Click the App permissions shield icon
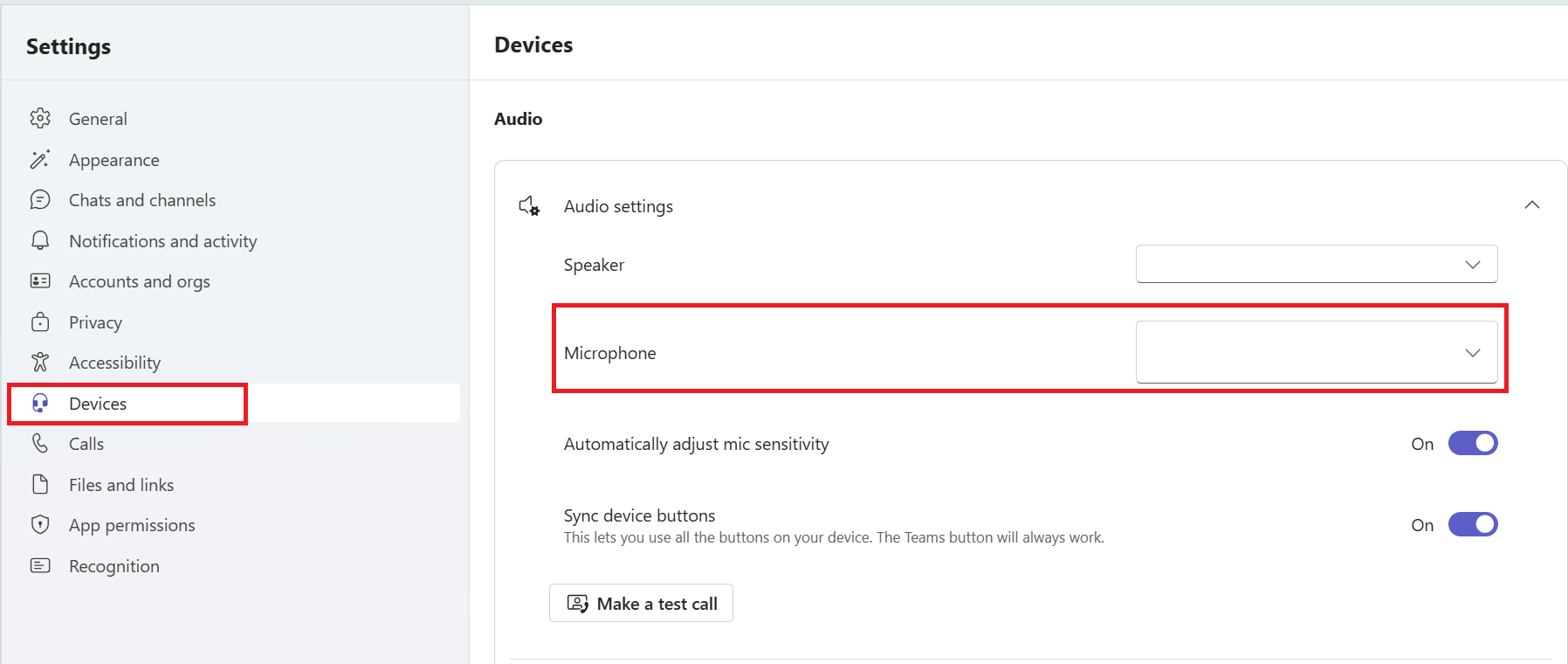 pyautogui.click(x=40, y=524)
